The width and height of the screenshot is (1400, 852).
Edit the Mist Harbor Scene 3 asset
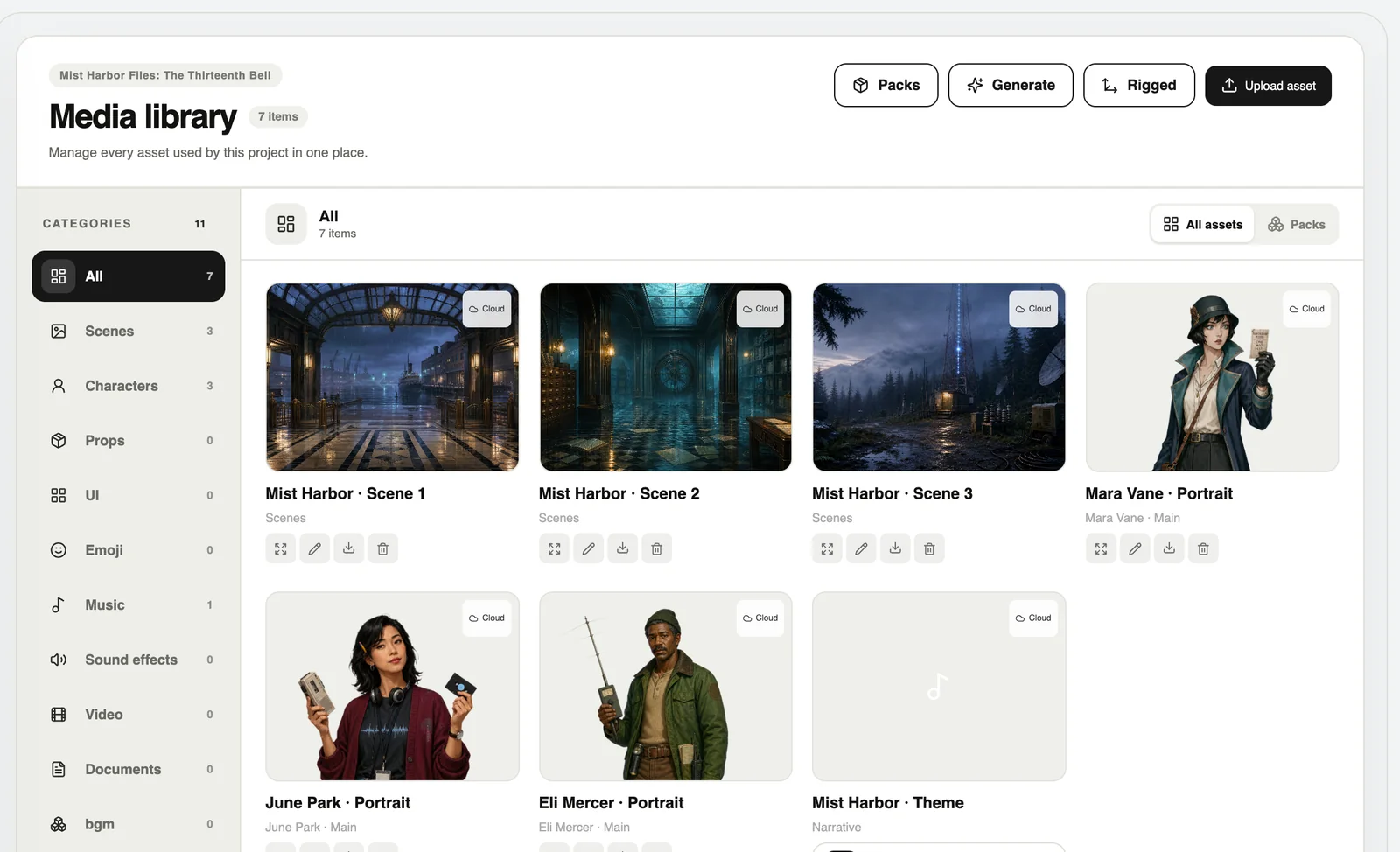coord(861,548)
